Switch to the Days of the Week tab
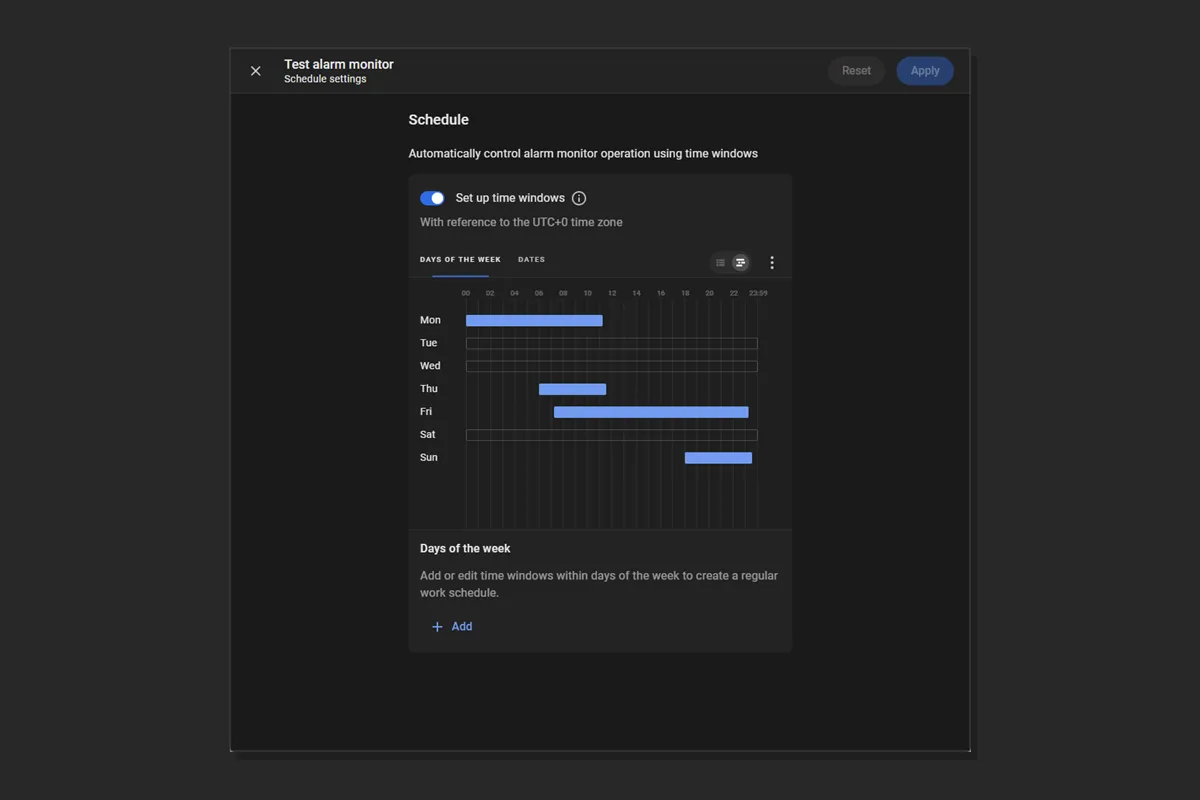Screen dimensions: 1200x800 coord(460,260)
